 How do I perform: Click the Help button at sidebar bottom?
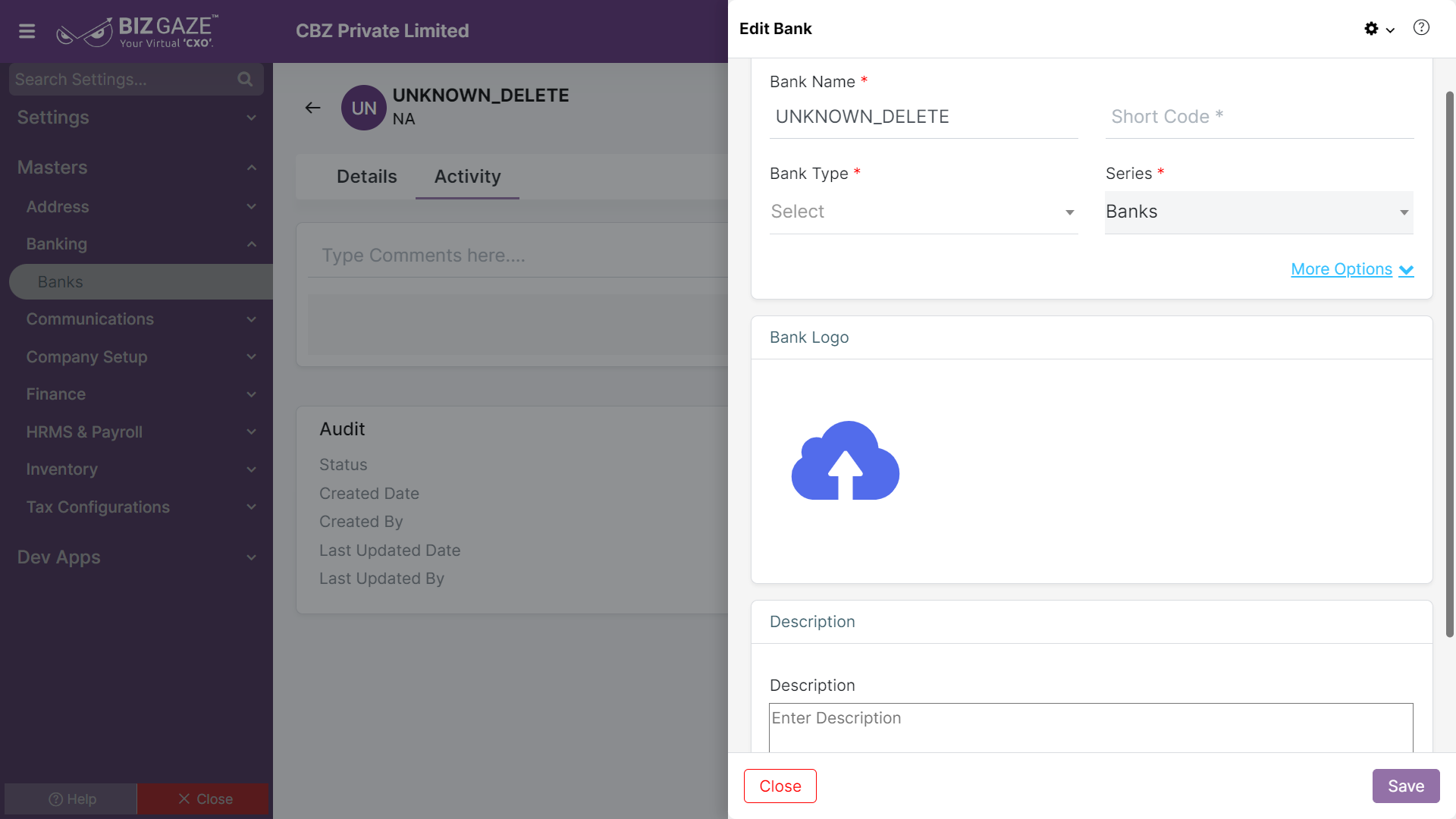click(x=71, y=799)
